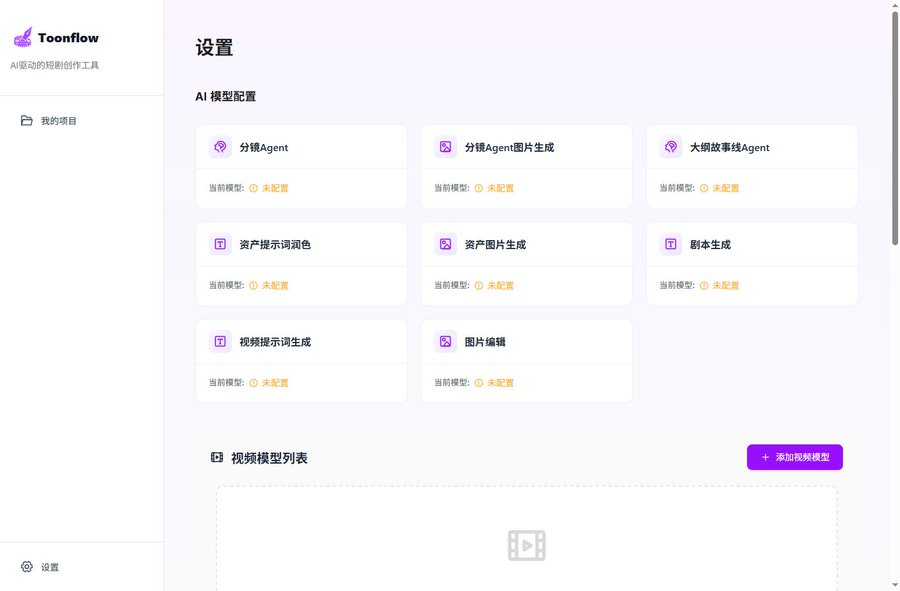This screenshot has height=591, width=900.
Task: Click the 视频提示词生成 text icon
Action: tap(220, 341)
